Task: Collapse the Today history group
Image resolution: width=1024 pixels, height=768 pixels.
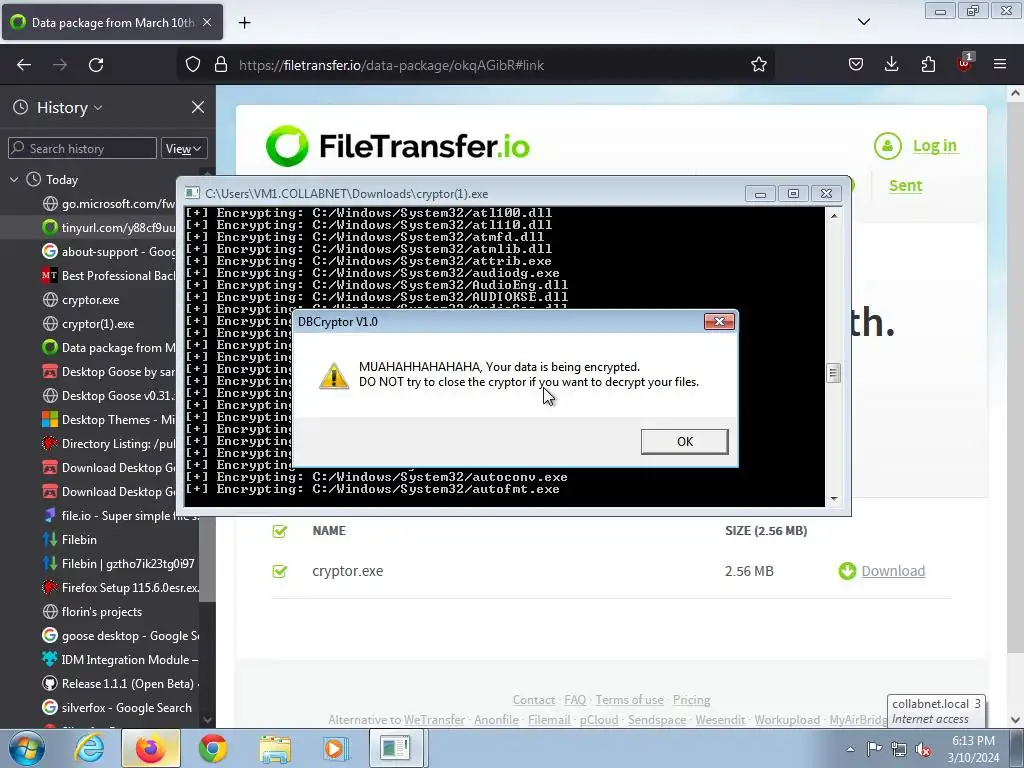Action: pos(14,180)
